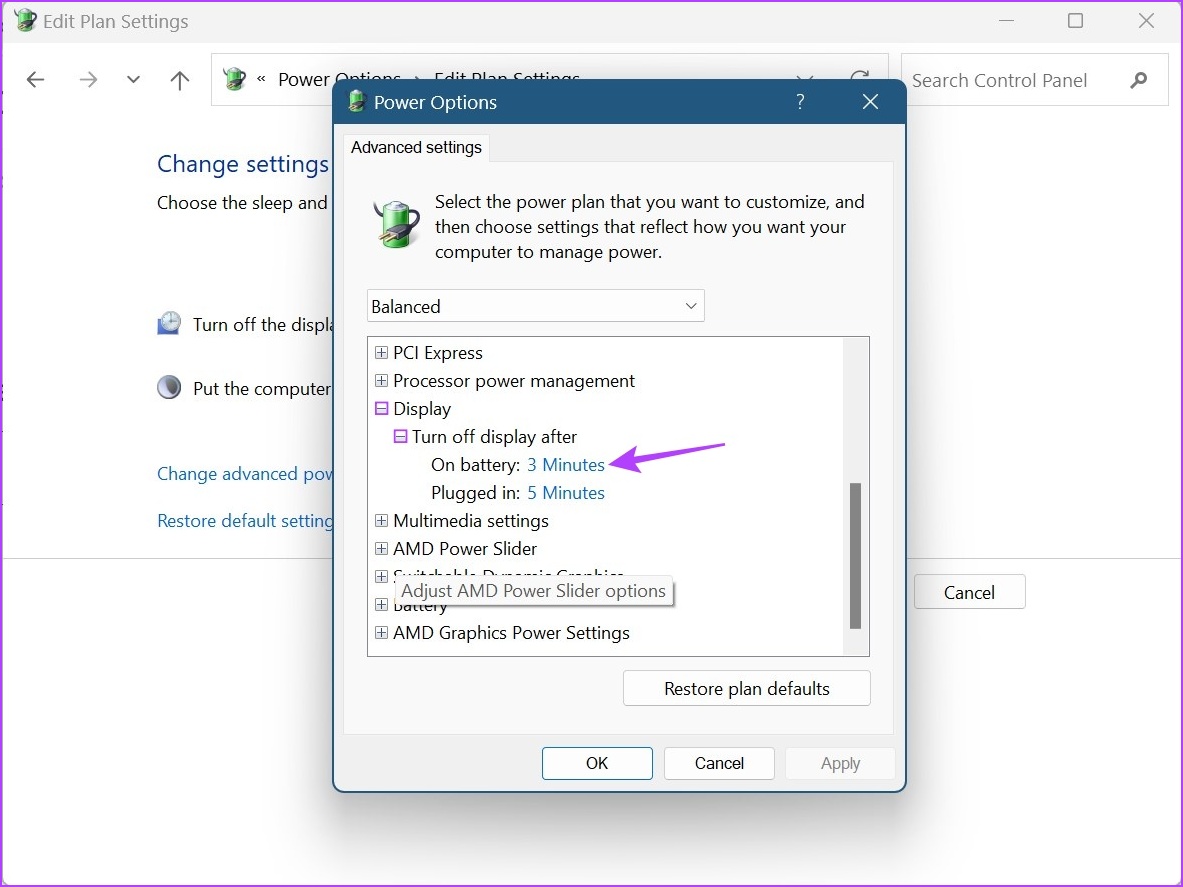Minimize the Edit Plan Settings window
1183x887 pixels.
(1006, 21)
